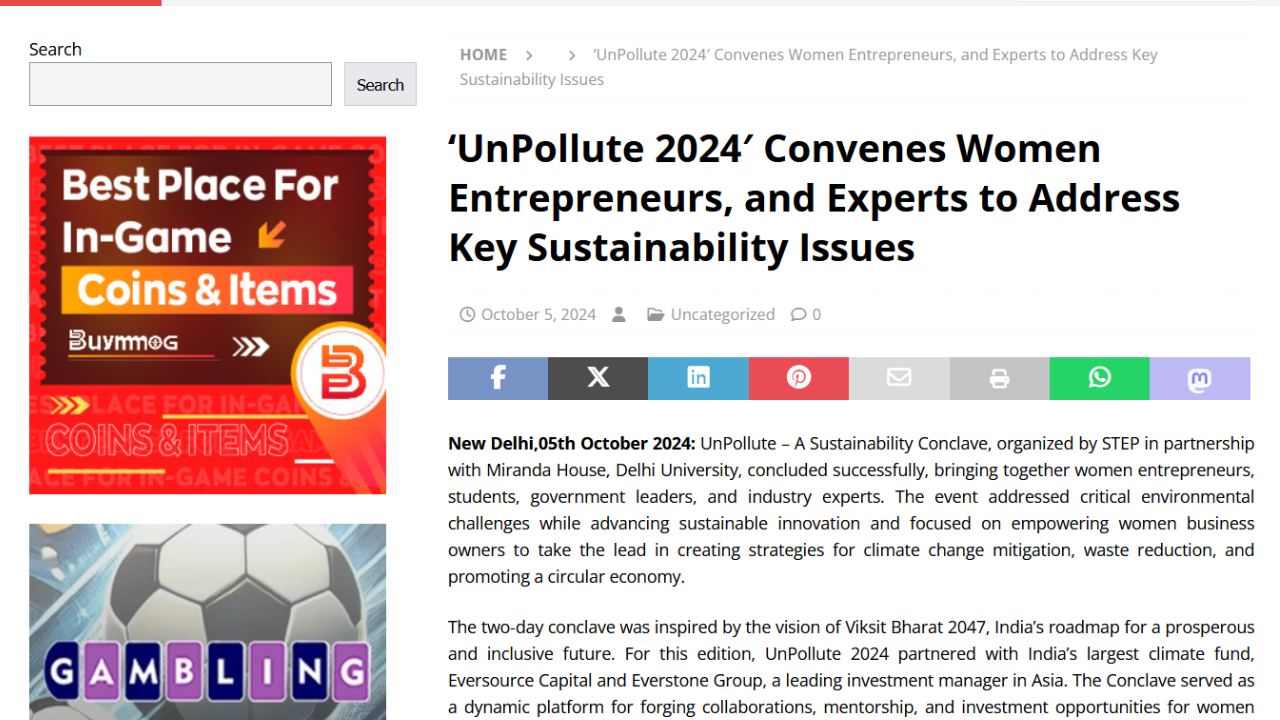The height and width of the screenshot is (720, 1280).
Task: Click the article title in breadcrumb
Action: (875, 55)
